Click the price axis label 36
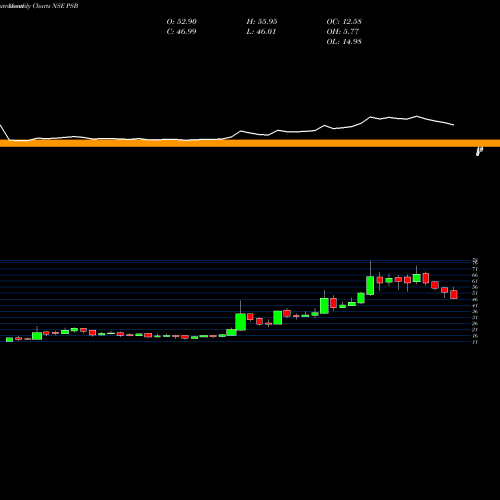Screen dimensions: 500x500 (475, 311)
